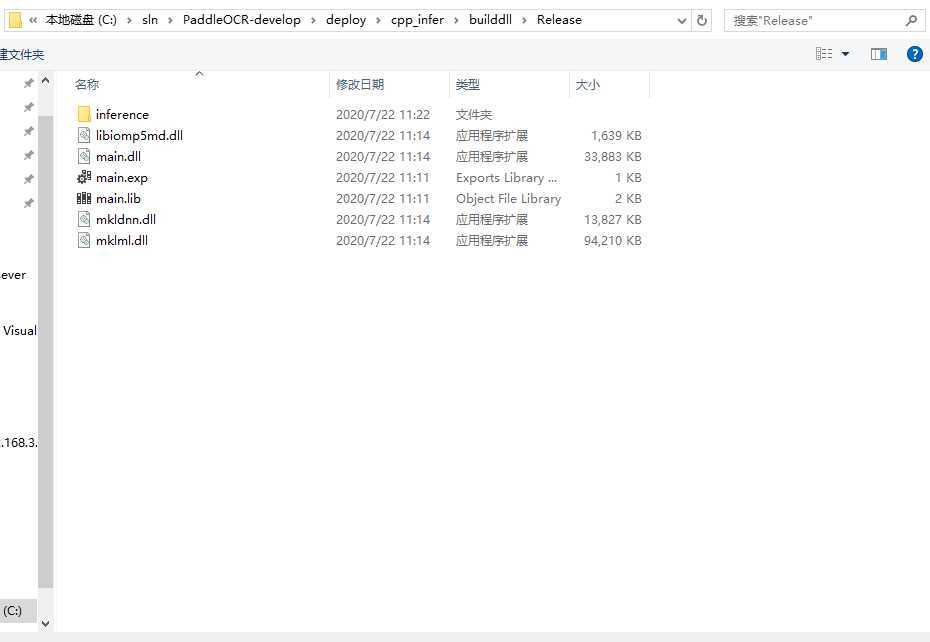
Task: Expand the hidden path chevron «
Action: pyautogui.click(x=33, y=20)
